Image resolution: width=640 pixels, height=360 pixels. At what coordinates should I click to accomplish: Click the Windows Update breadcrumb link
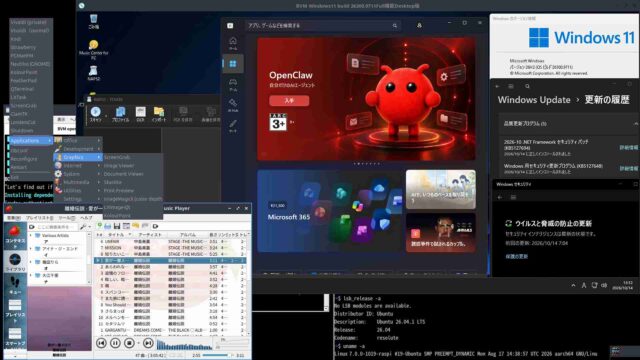[x=534, y=100]
